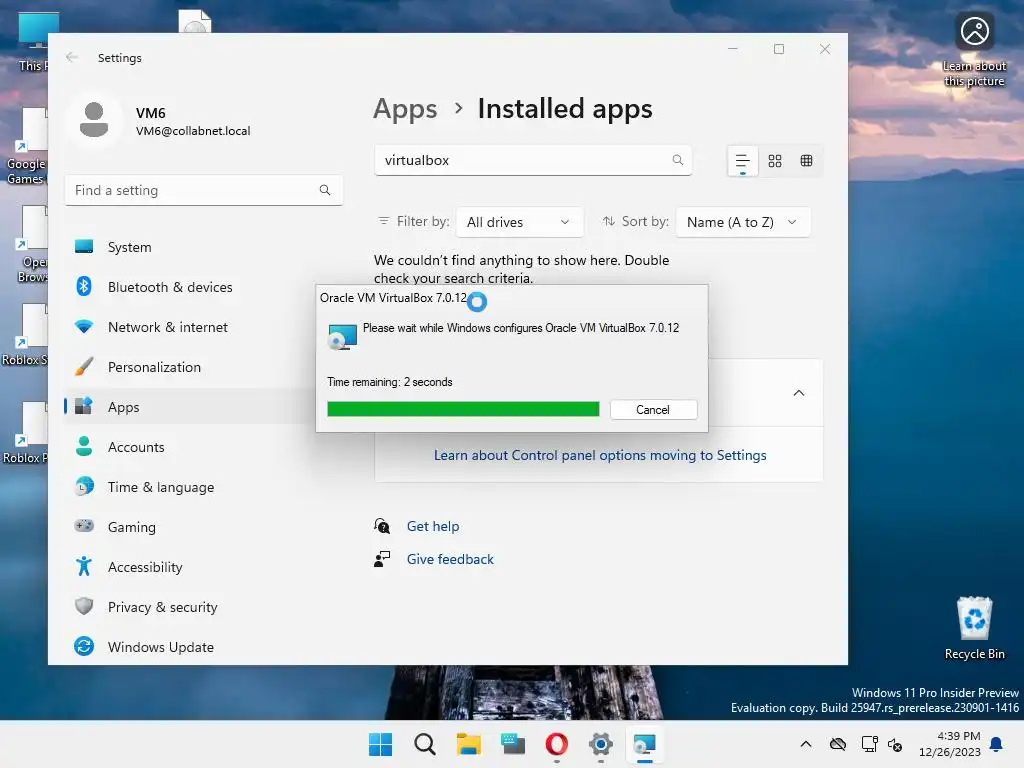The image size is (1024, 768).
Task: Cancel the VirtualBox configuration dialog
Action: [653, 409]
